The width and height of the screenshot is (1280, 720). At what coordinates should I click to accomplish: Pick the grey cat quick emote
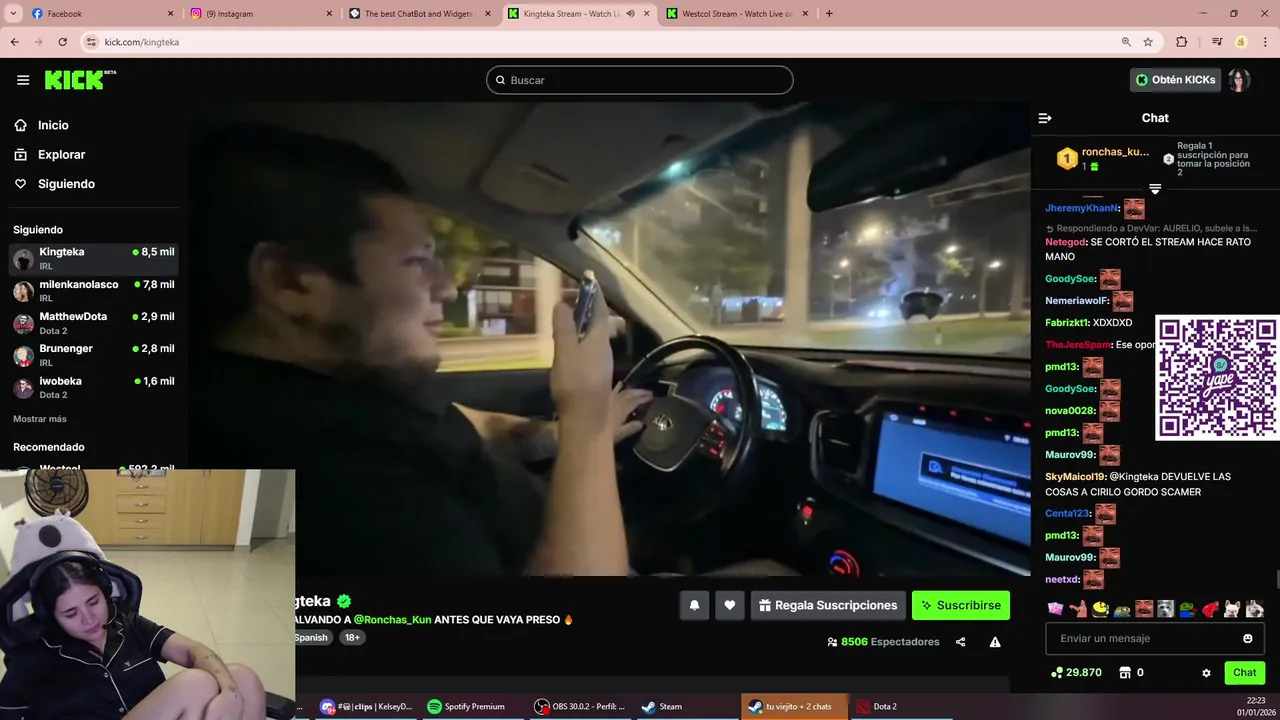(1166, 608)
